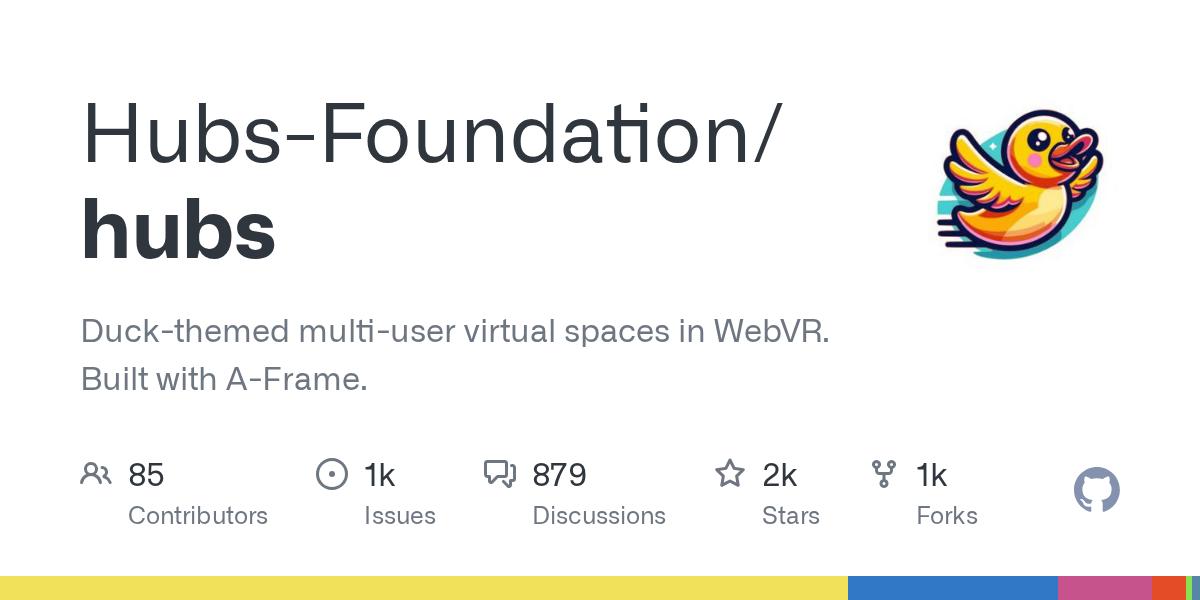Select the Issues circle-dot icon

[x=331, y=474]
